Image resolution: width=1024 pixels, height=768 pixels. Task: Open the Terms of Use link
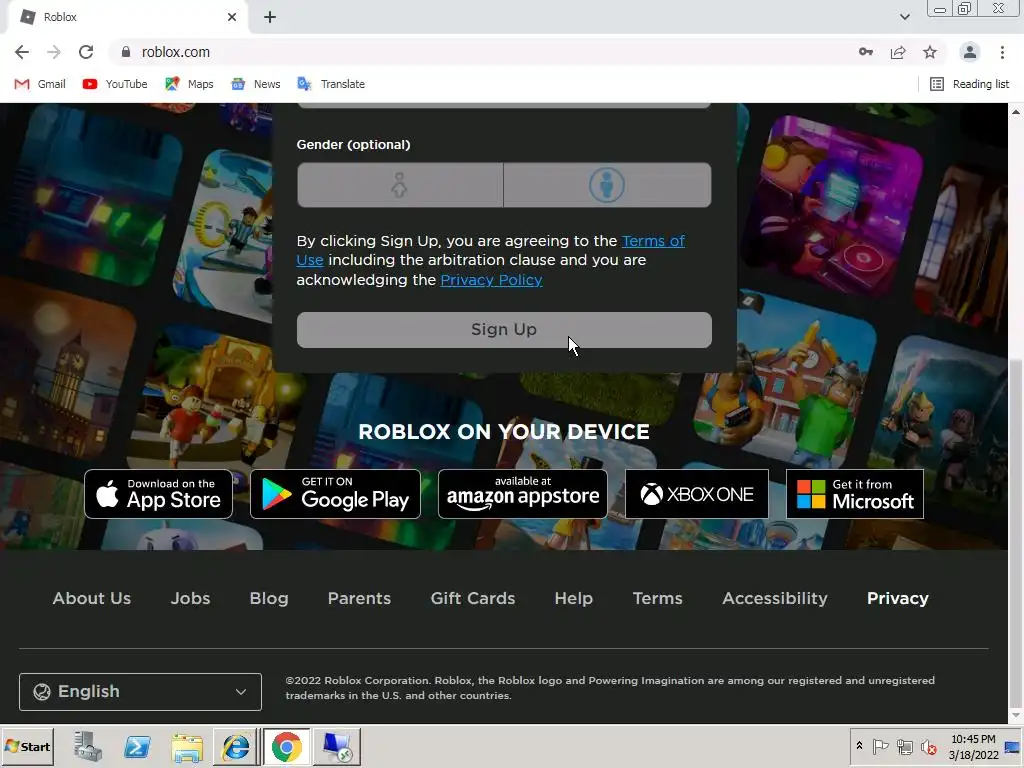490,250
